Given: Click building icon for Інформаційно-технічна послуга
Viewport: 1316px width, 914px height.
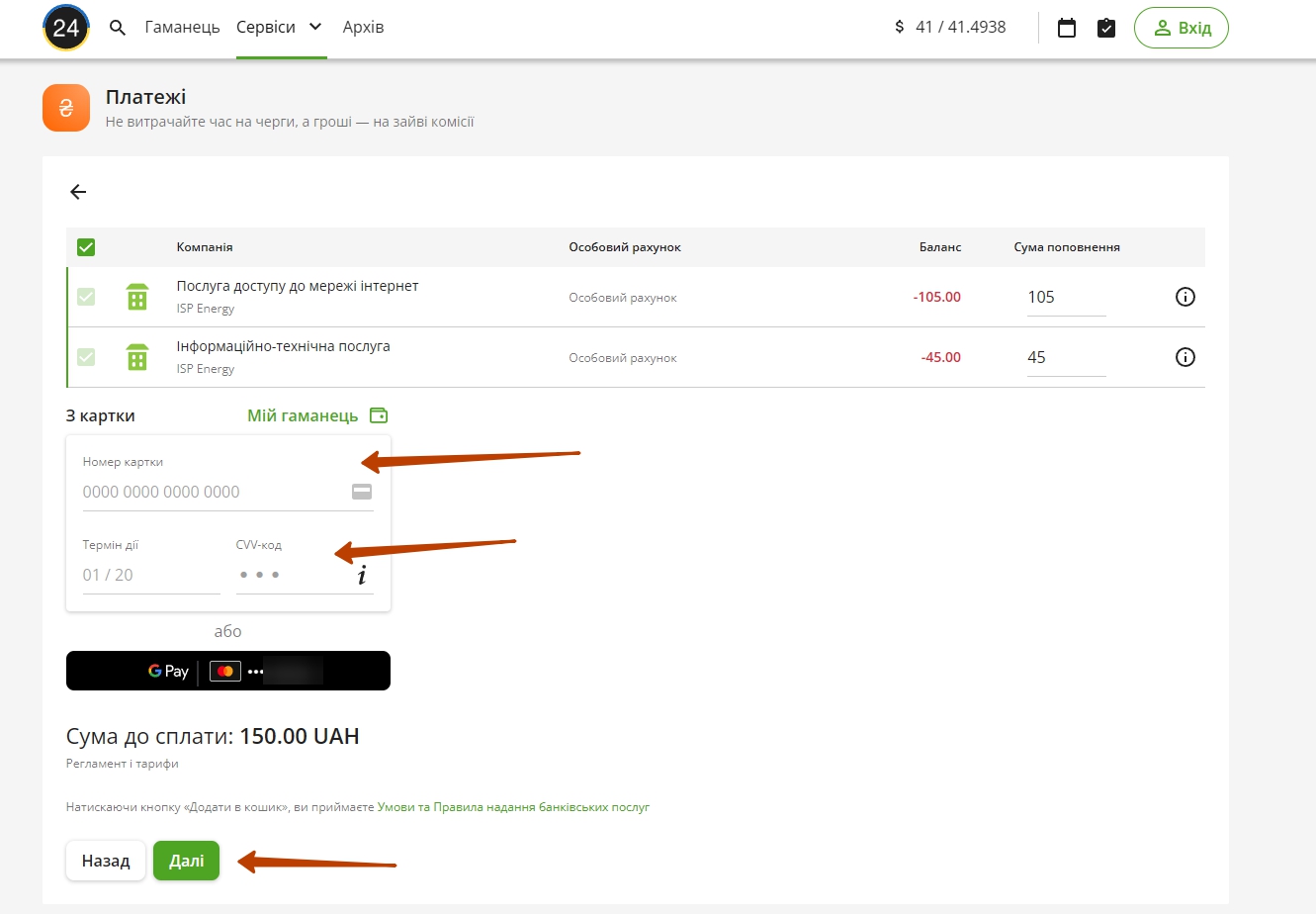Looking at the screenshot, I should (x=137, y=357).
